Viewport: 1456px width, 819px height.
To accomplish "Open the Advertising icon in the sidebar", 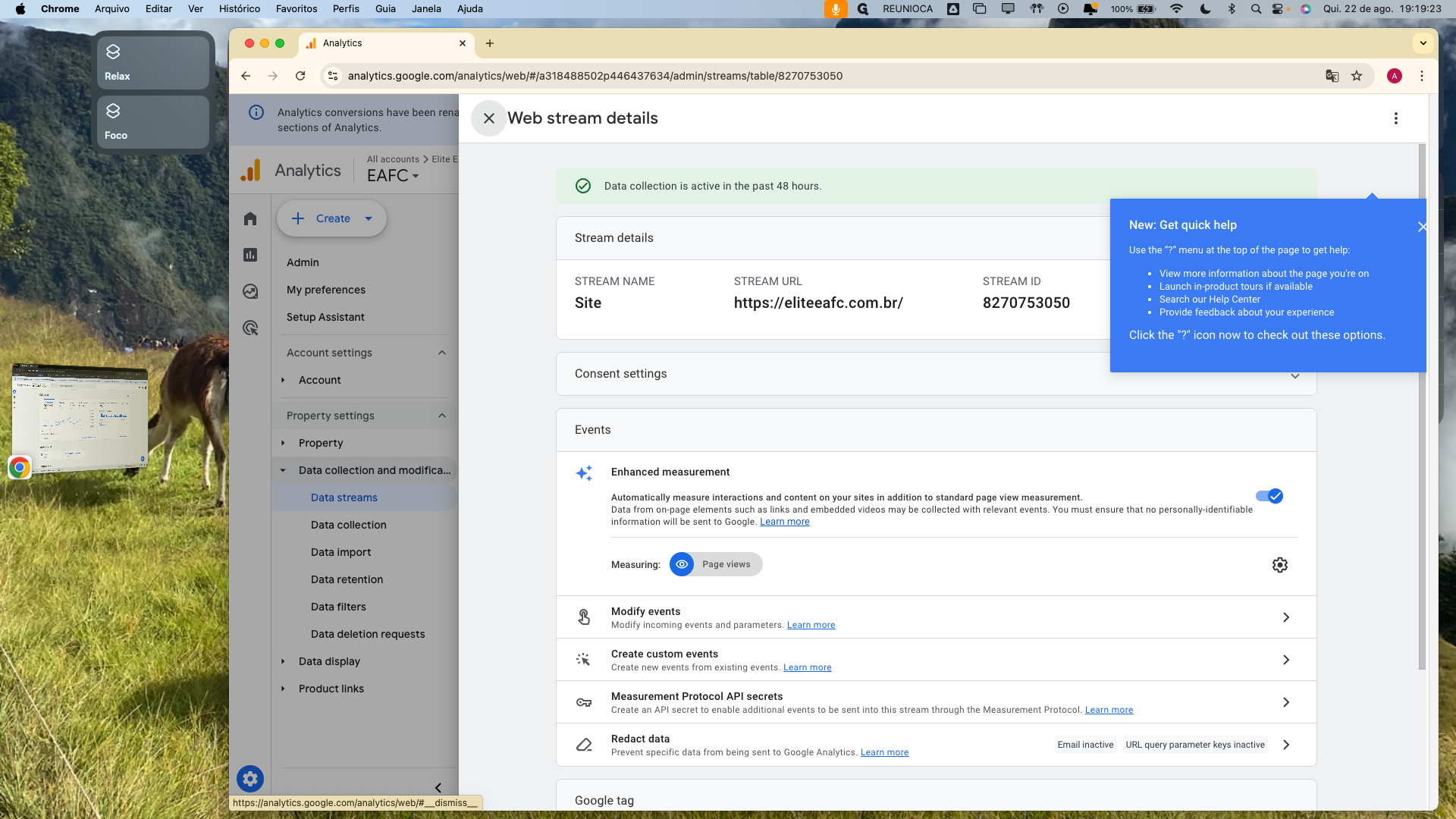I will tap(250, 328).
